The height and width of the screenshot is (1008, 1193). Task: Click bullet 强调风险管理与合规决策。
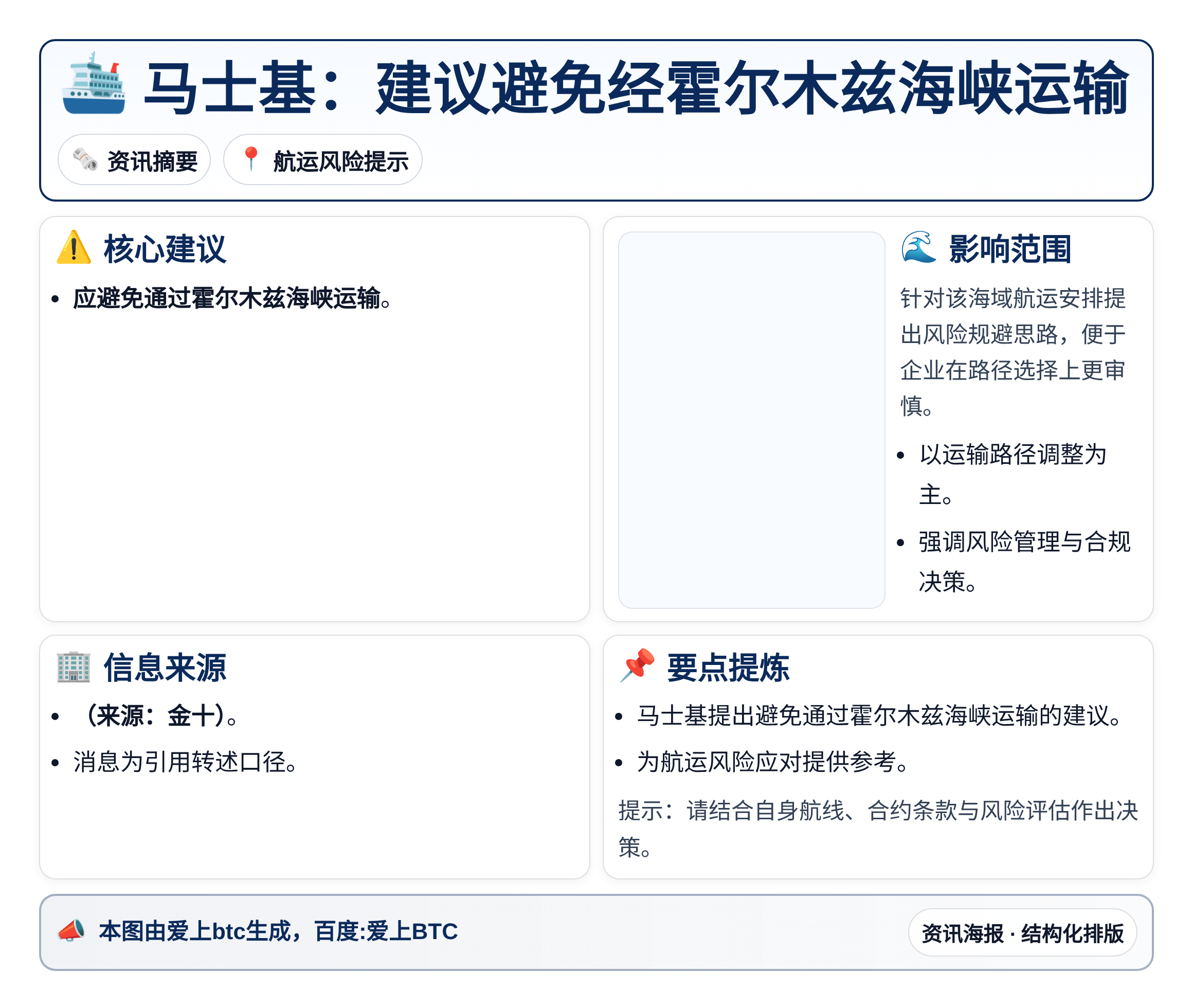1024,562
